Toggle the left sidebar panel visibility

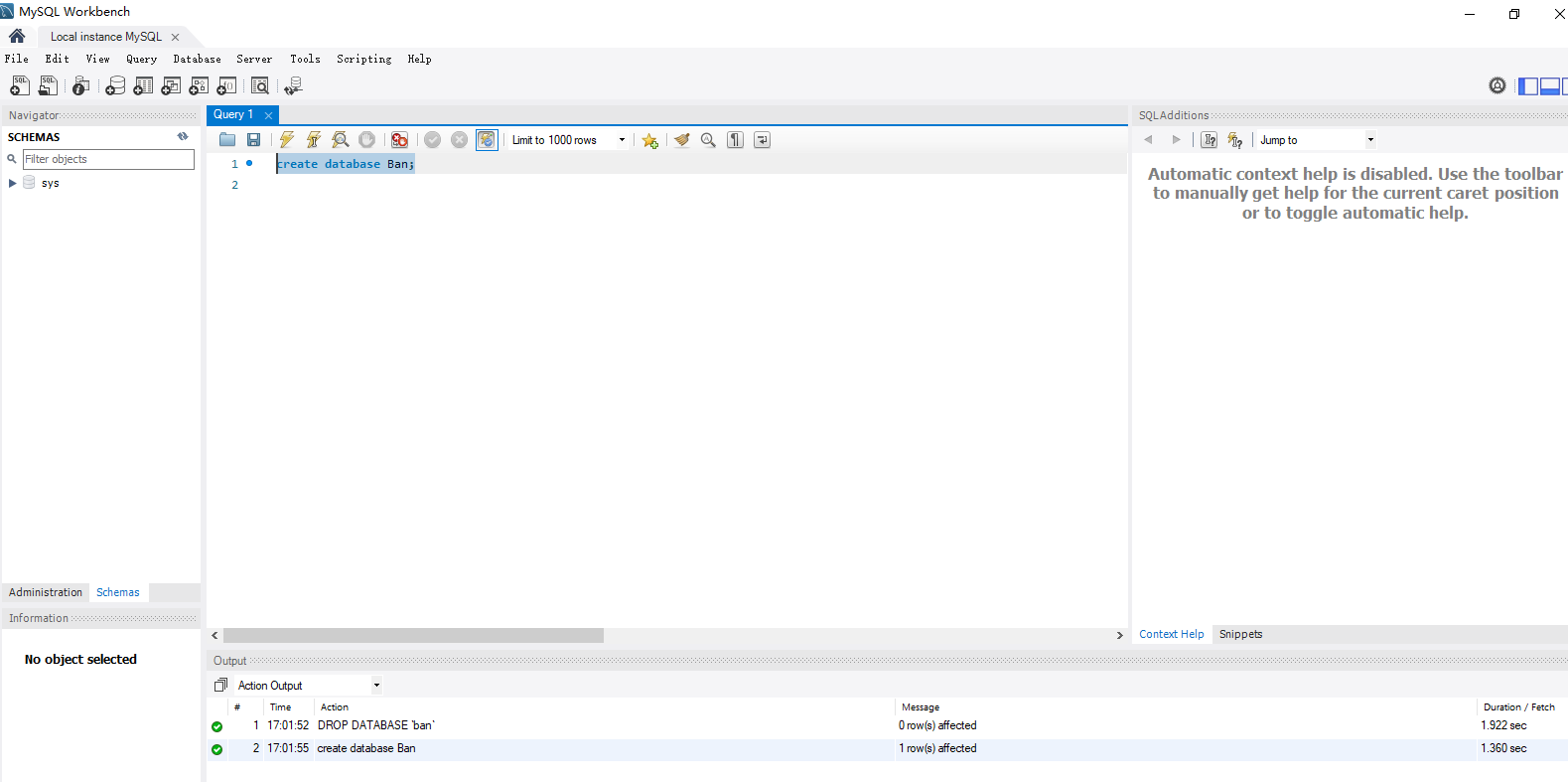click(1528, 86)
